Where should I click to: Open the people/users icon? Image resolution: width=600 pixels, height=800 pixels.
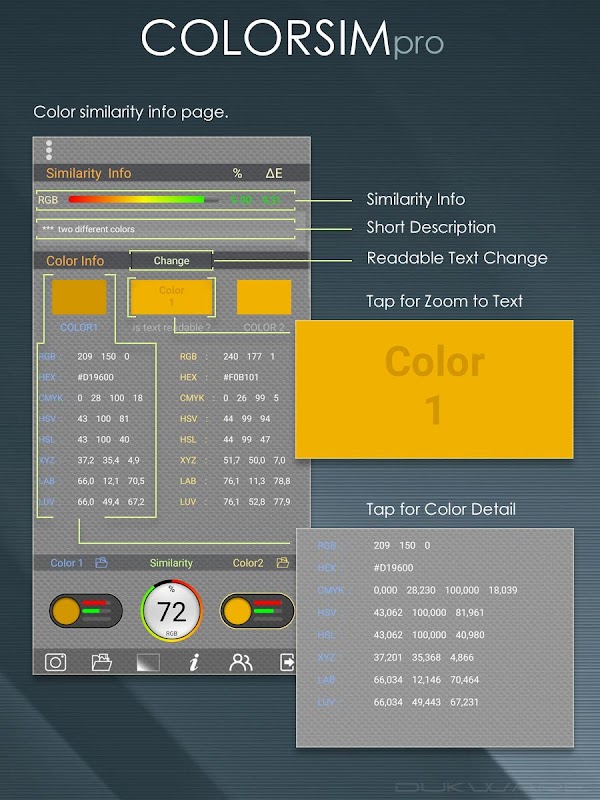(x=241, y=662)
